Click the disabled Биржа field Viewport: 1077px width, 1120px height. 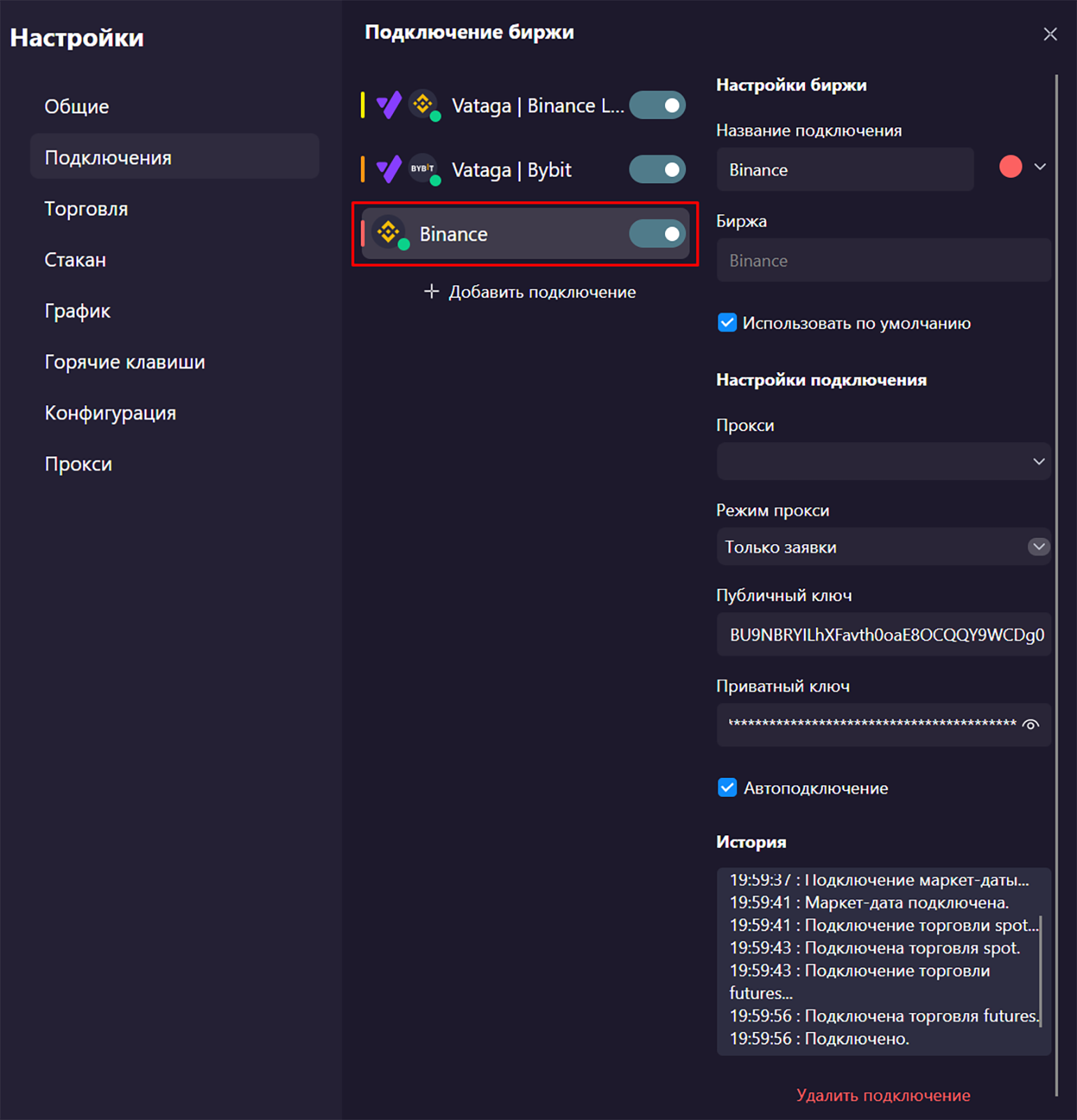point(883,260)
